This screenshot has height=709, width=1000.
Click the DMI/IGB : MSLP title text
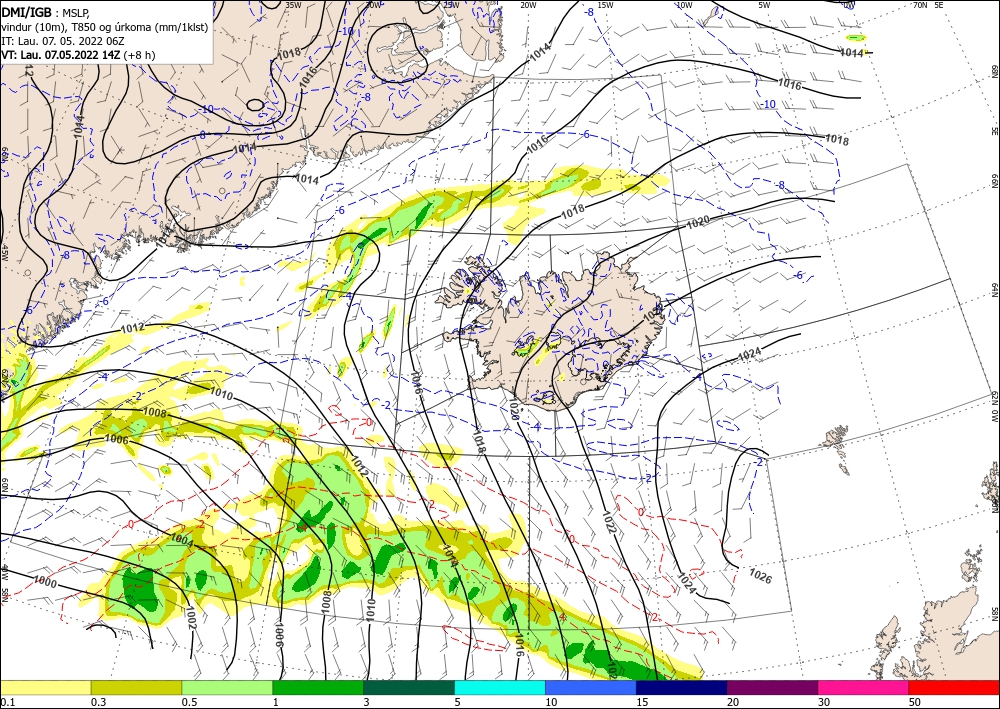point(45,12)
